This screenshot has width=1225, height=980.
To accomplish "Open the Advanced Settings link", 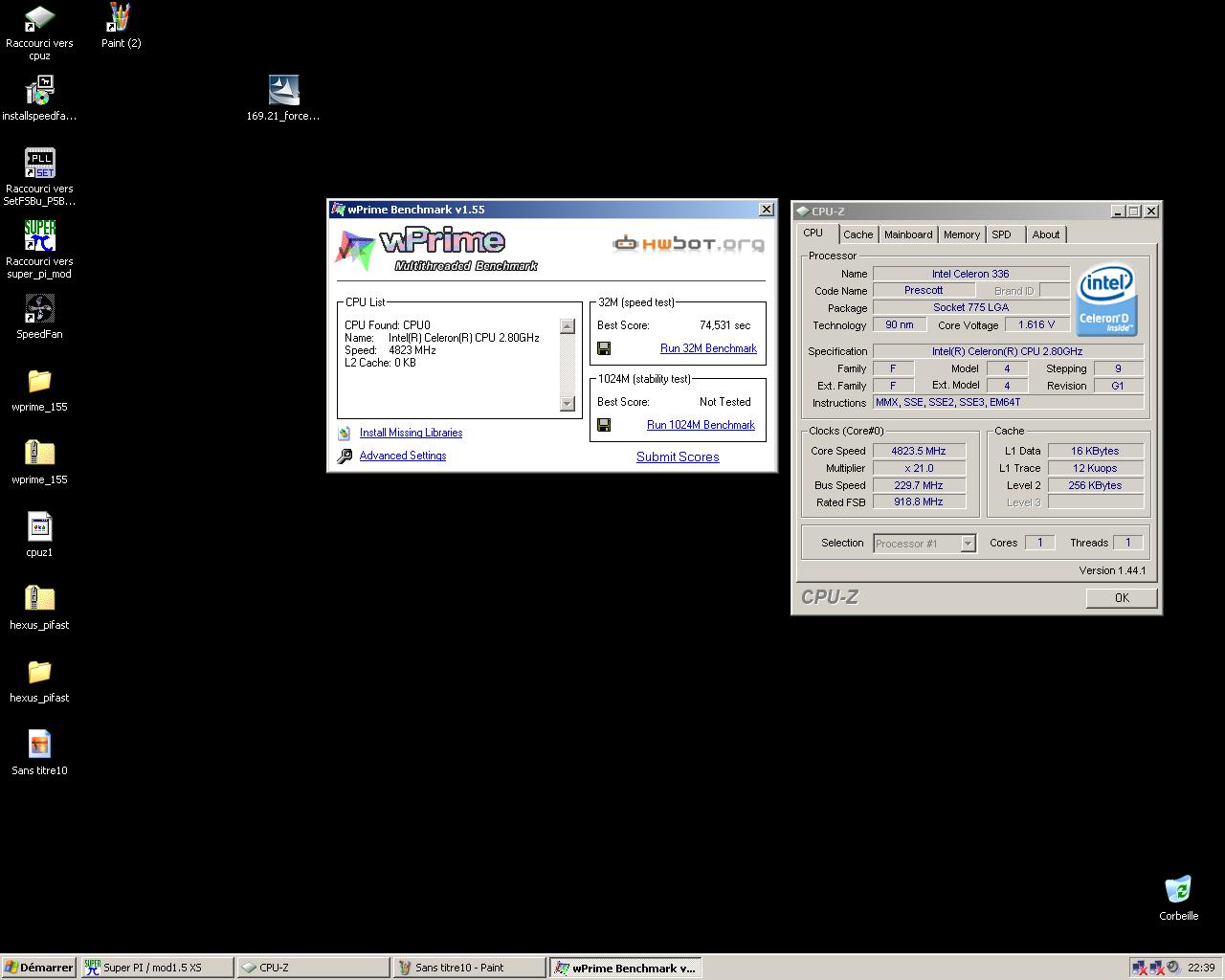I will pos(403,457).
